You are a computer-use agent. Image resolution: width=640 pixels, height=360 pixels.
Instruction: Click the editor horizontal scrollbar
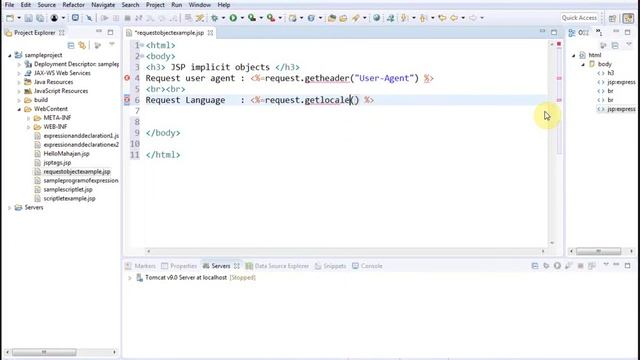point(345,251)
